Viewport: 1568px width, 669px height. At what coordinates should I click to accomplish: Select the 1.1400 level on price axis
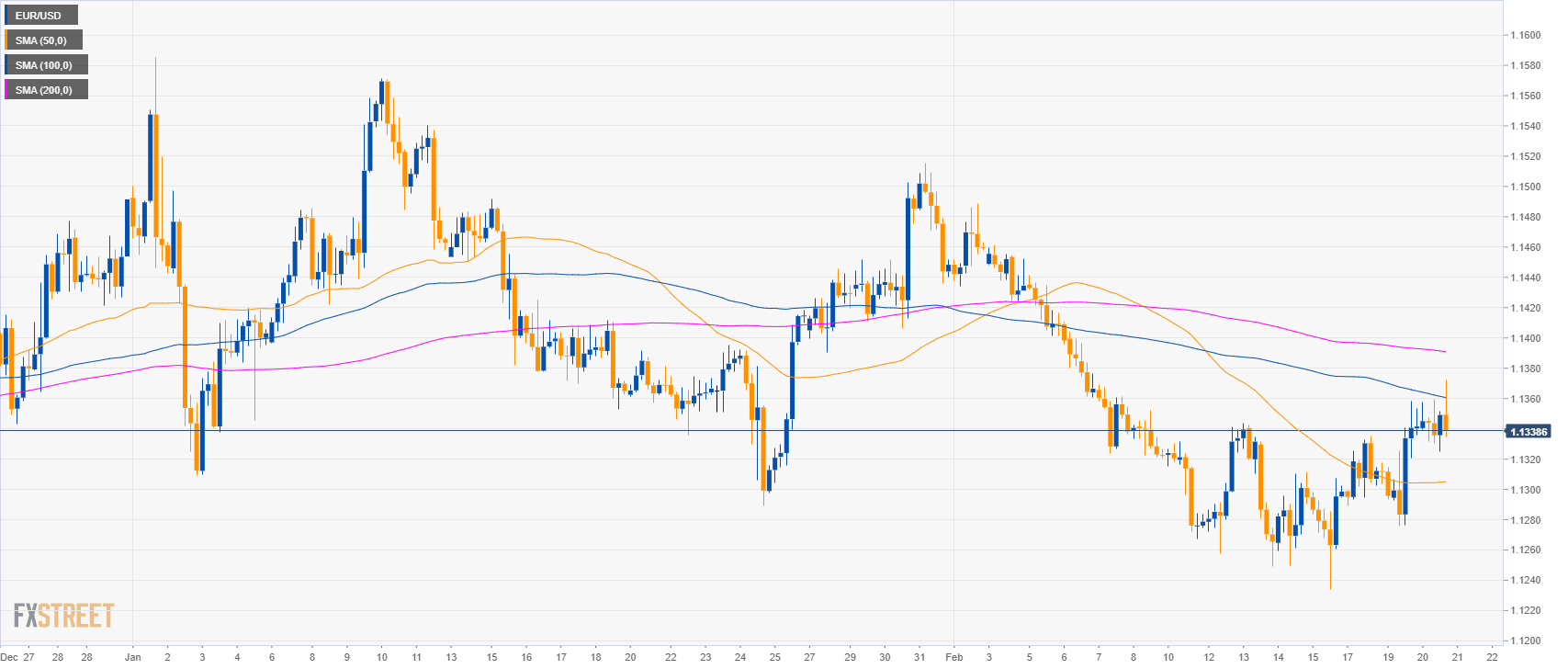pyautogui.click(x=1526, y=338)
